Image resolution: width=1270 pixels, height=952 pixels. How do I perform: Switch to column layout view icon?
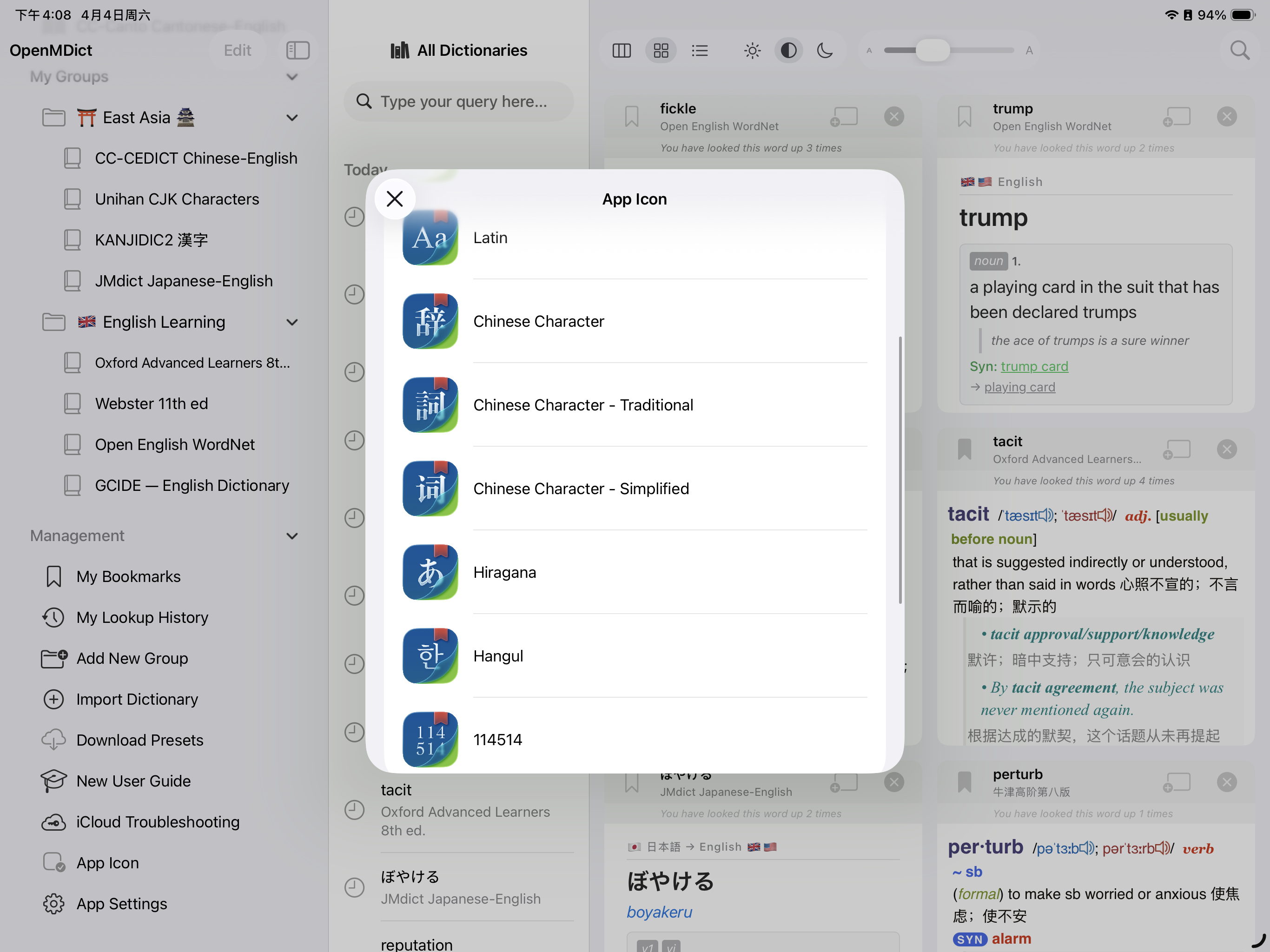pos(621,51)
